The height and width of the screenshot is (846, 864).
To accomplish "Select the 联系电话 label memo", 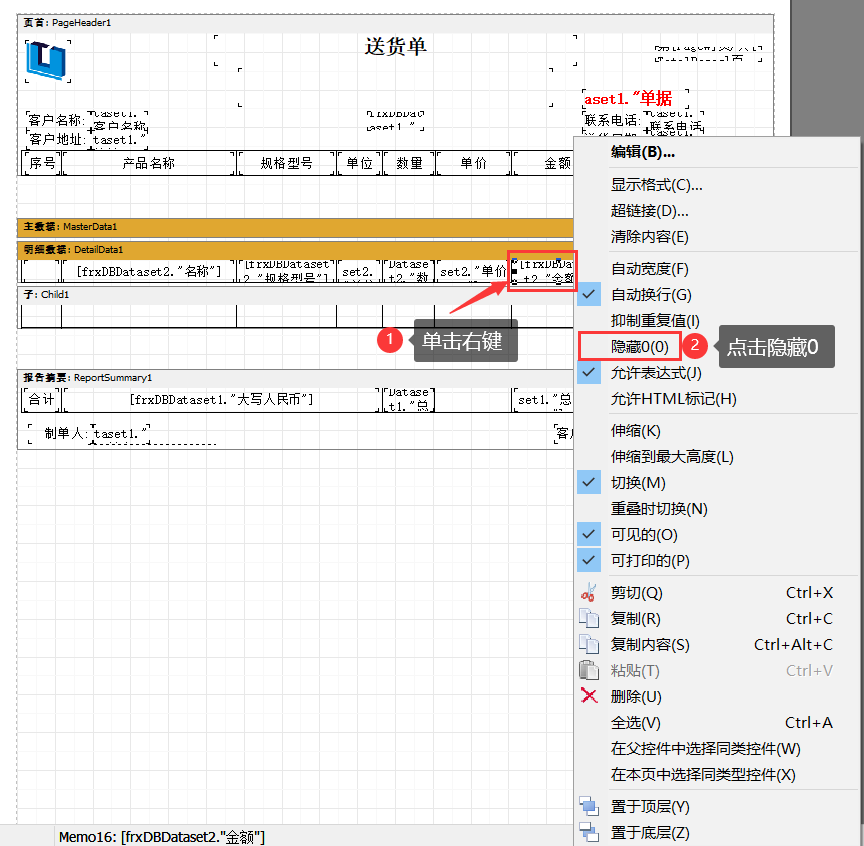I will tap(613, 120).
